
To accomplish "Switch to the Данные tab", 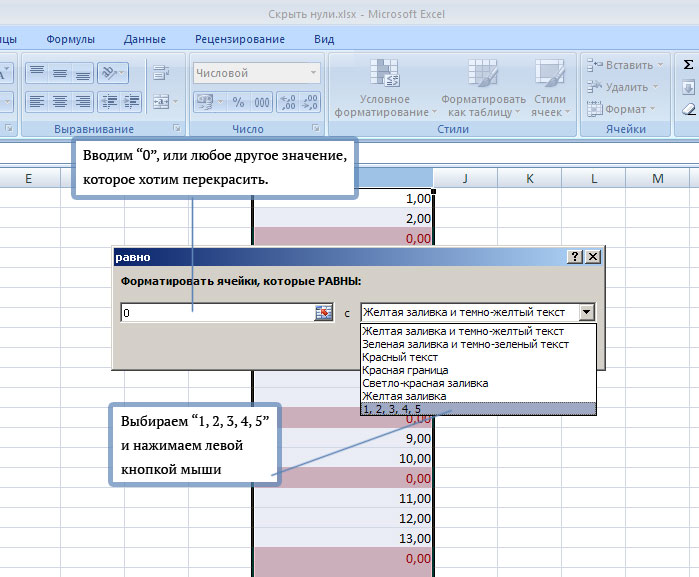I will point(144,39).
